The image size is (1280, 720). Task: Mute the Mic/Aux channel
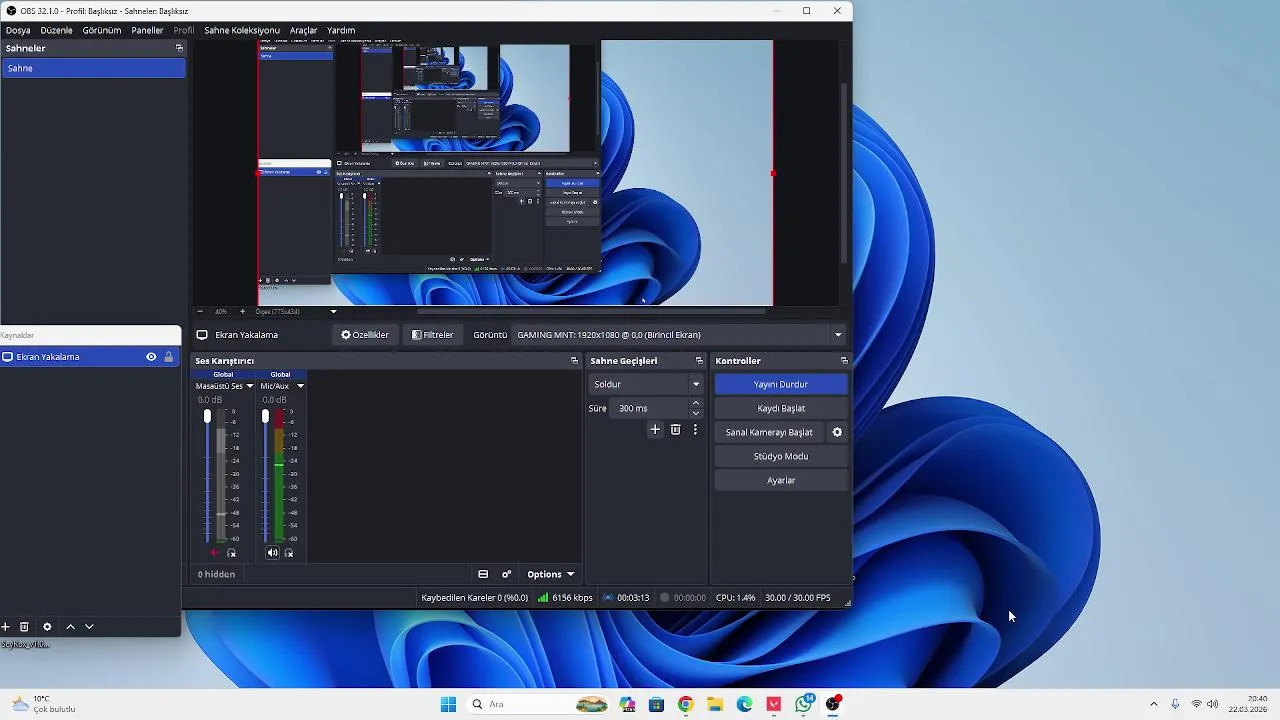pyautogui.click(x=272, y=553)
